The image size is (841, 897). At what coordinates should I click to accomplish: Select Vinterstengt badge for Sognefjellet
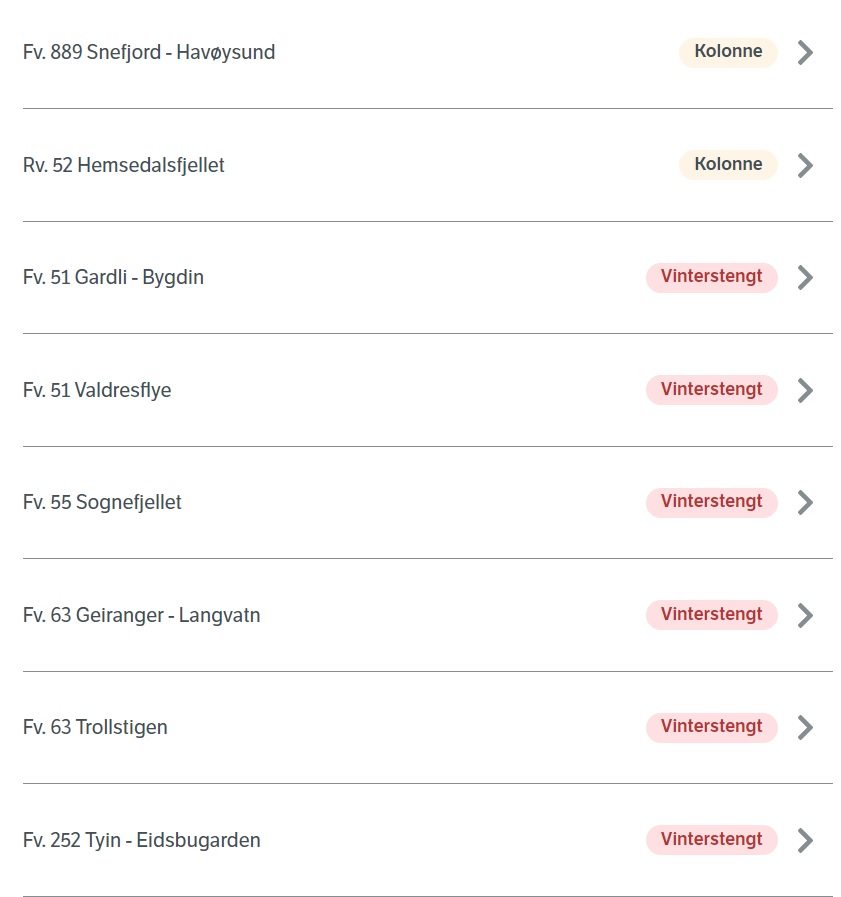712,502
